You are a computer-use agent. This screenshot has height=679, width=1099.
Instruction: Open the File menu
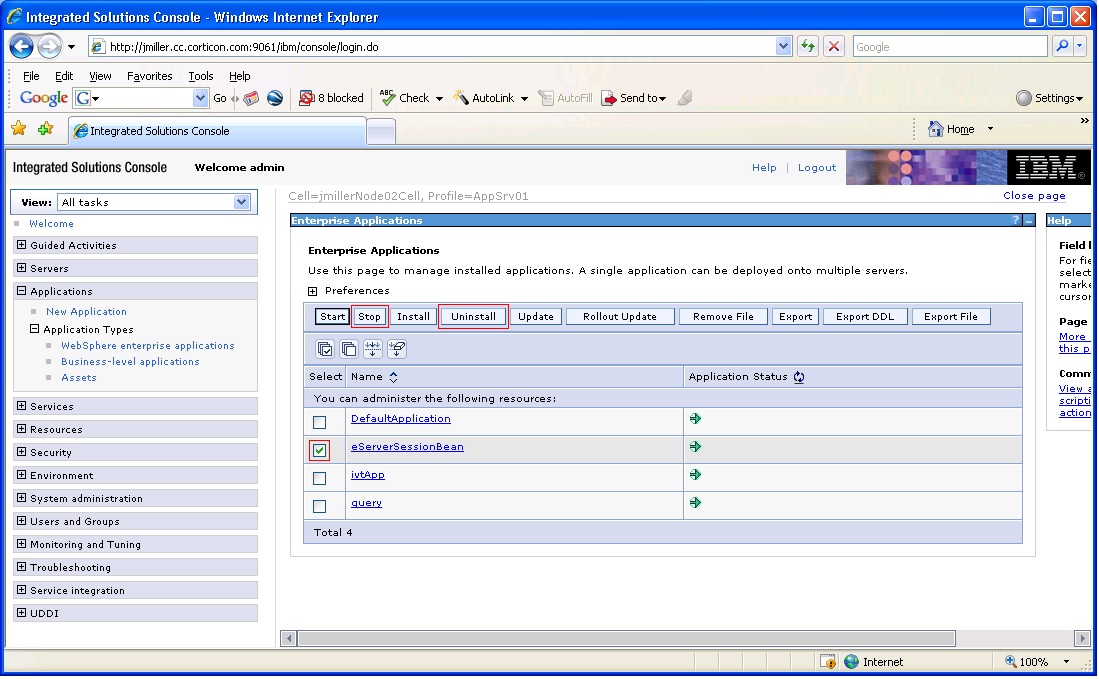[x=31, y=76]
